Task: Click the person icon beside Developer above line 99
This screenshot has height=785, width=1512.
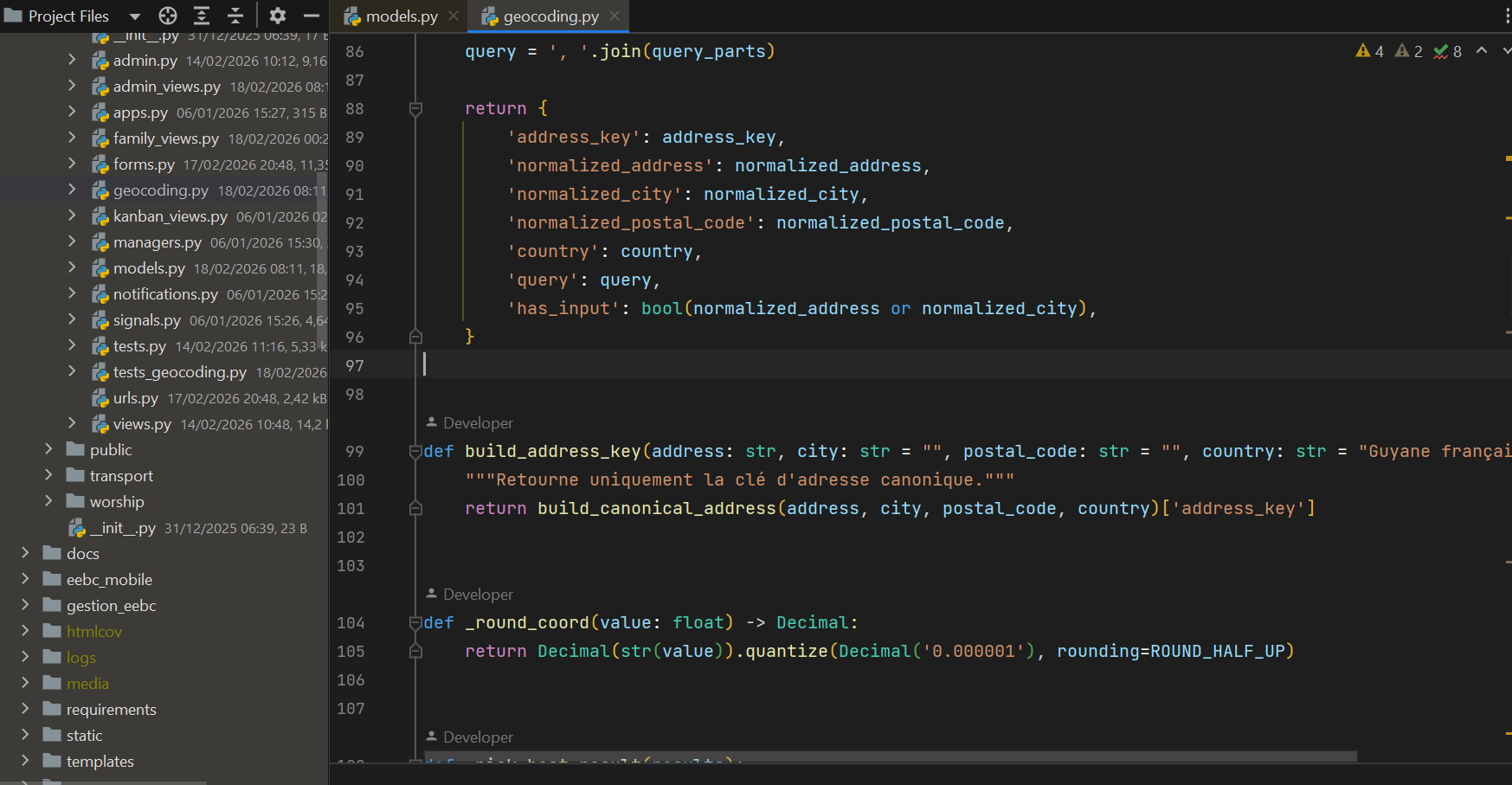Action: [x=432, y=422]
